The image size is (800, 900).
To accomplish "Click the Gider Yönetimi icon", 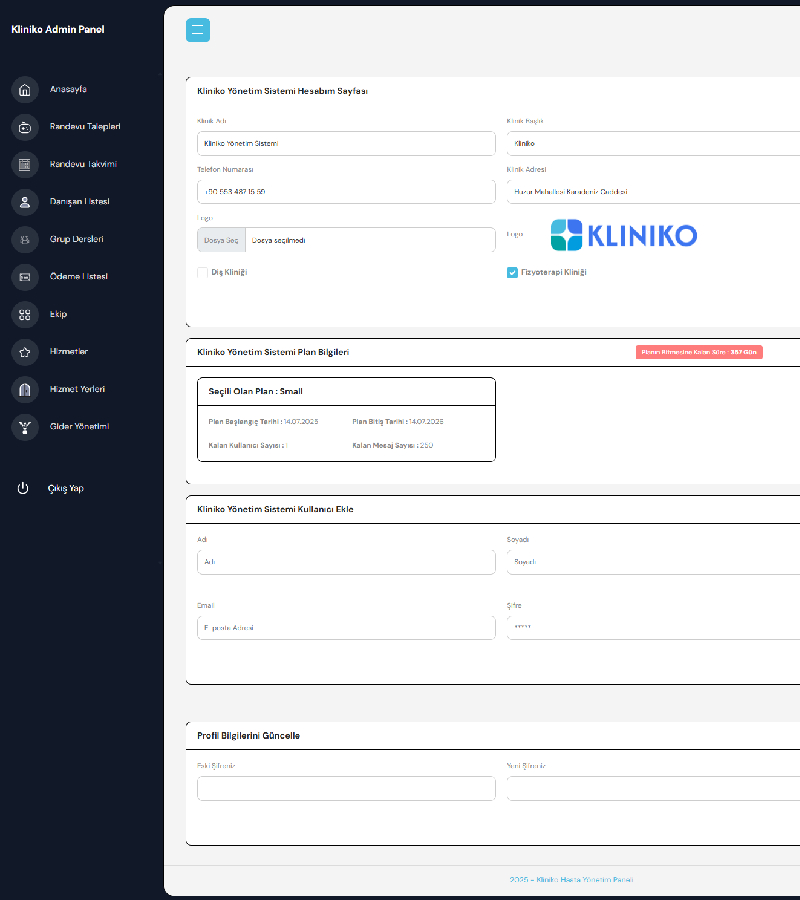I will point(25,427).
